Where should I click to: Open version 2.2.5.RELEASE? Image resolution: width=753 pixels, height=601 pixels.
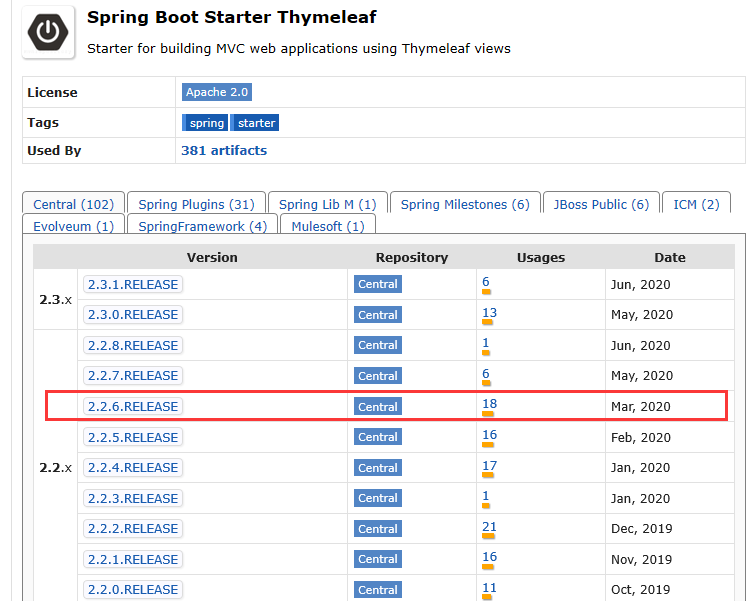133,437
